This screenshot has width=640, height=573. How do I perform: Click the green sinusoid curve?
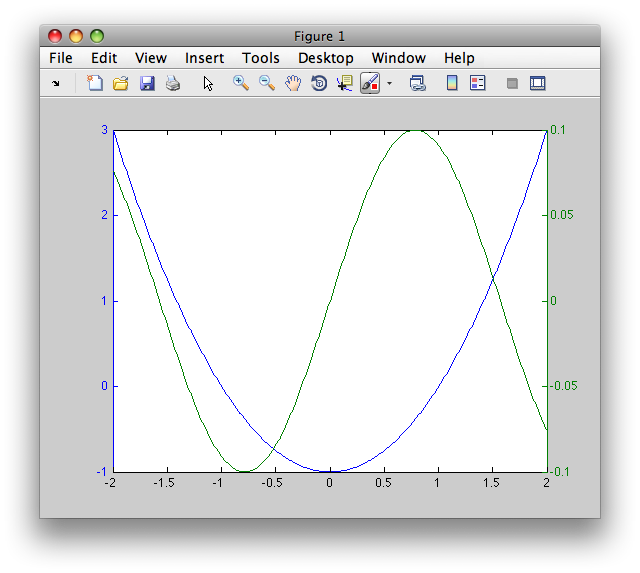330,301
